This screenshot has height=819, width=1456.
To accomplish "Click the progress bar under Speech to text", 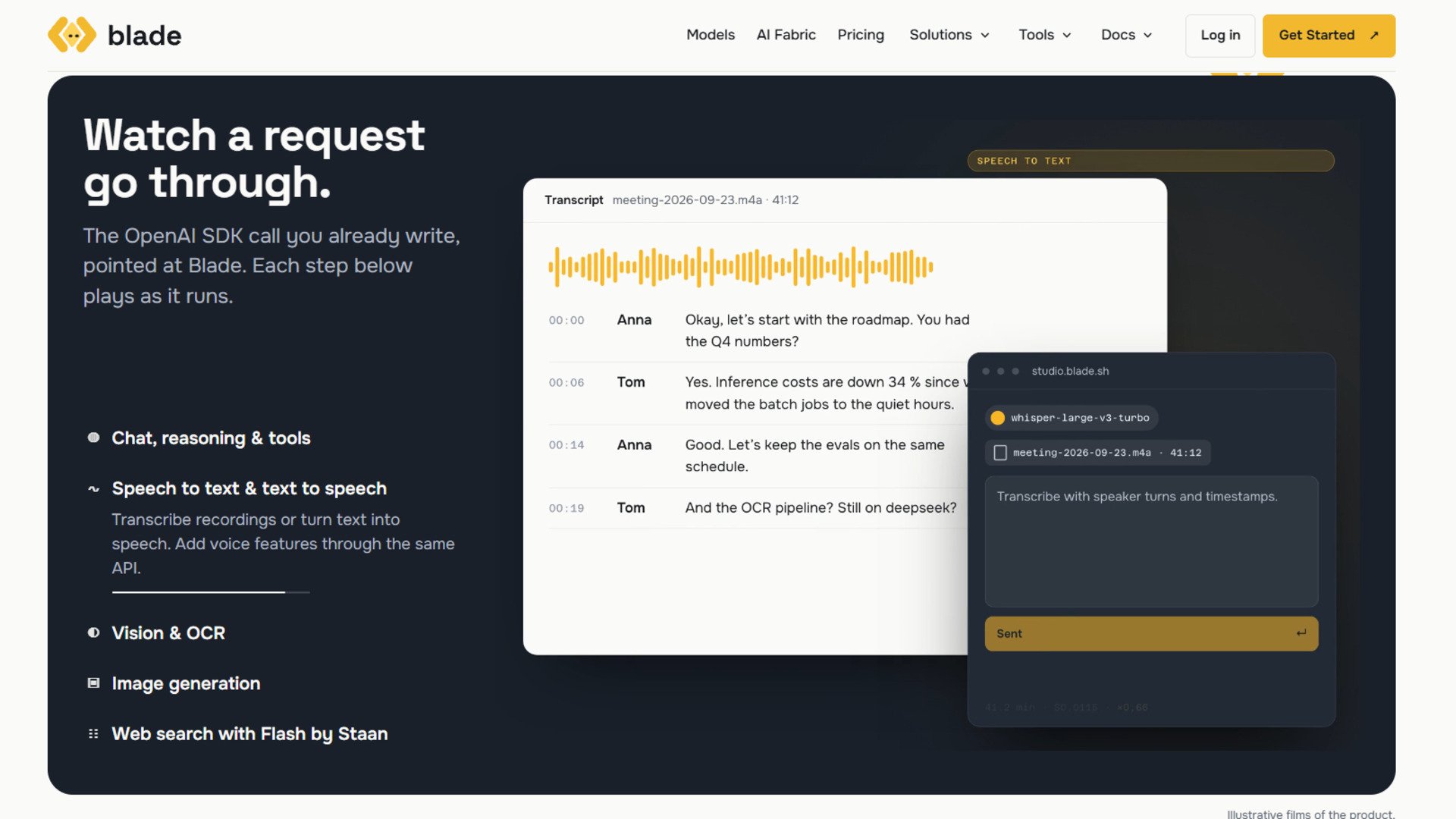I will [211, 592].
